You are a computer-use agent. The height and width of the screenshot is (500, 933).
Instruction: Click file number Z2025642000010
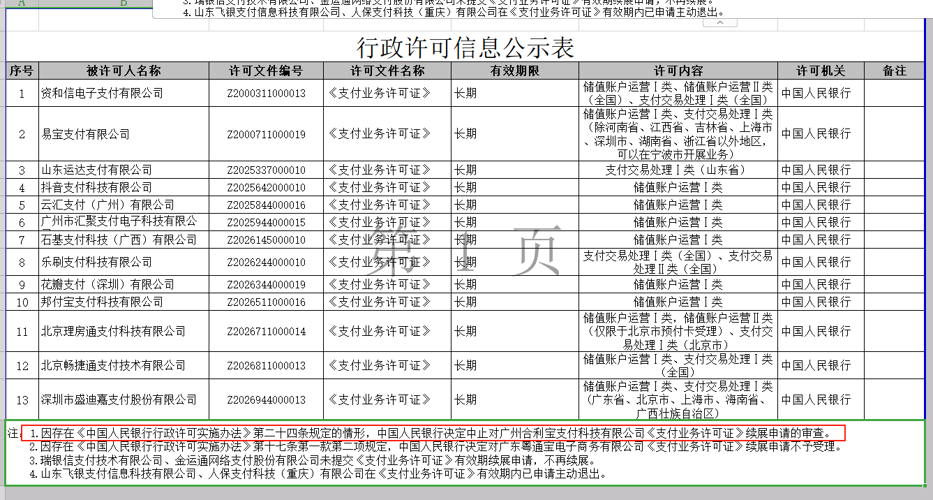(x=266, y=188)
